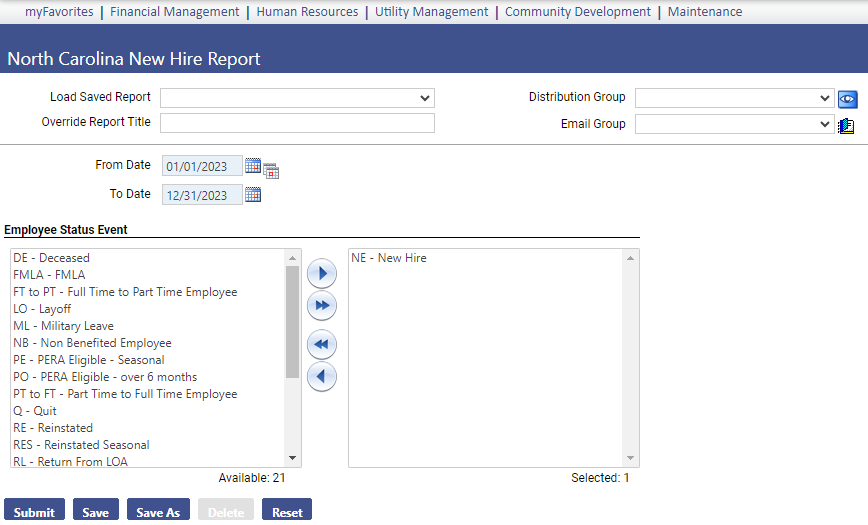The image size is (868, 525).
Task: Move selected status event to the right list
Action: click(x=322, y=274)
